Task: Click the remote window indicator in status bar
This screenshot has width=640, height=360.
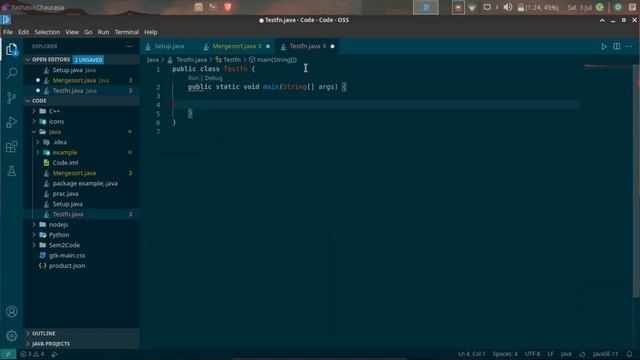Action: 8,354
